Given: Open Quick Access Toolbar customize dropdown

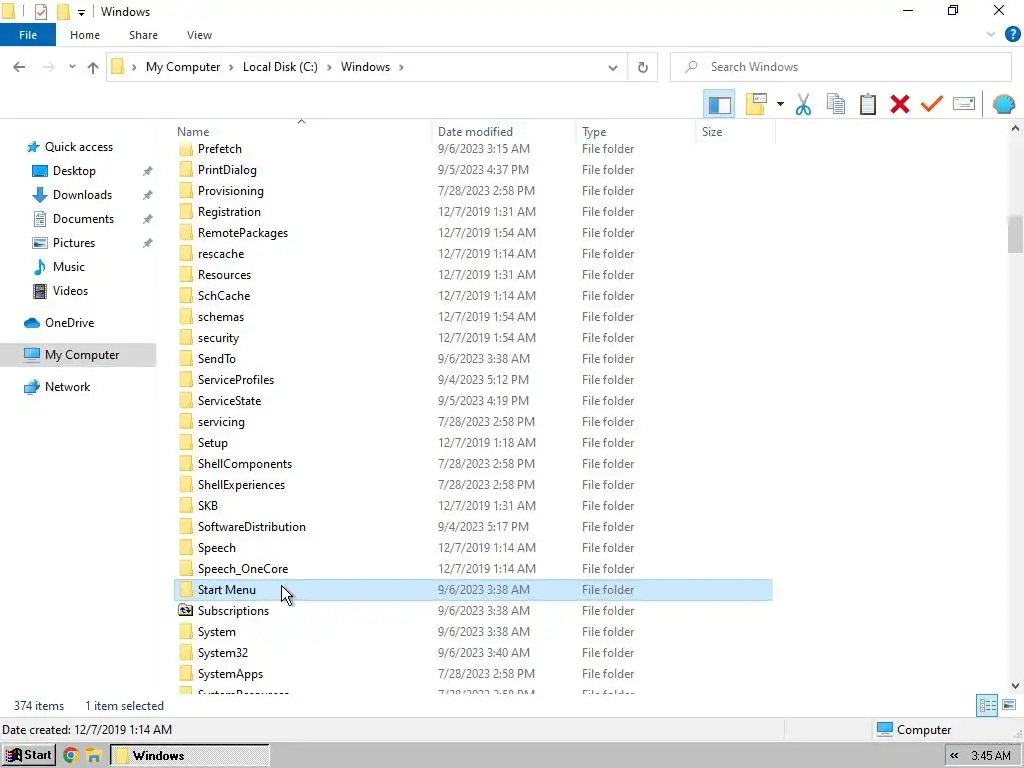Looking at the screenshot, I should point(81,12).
